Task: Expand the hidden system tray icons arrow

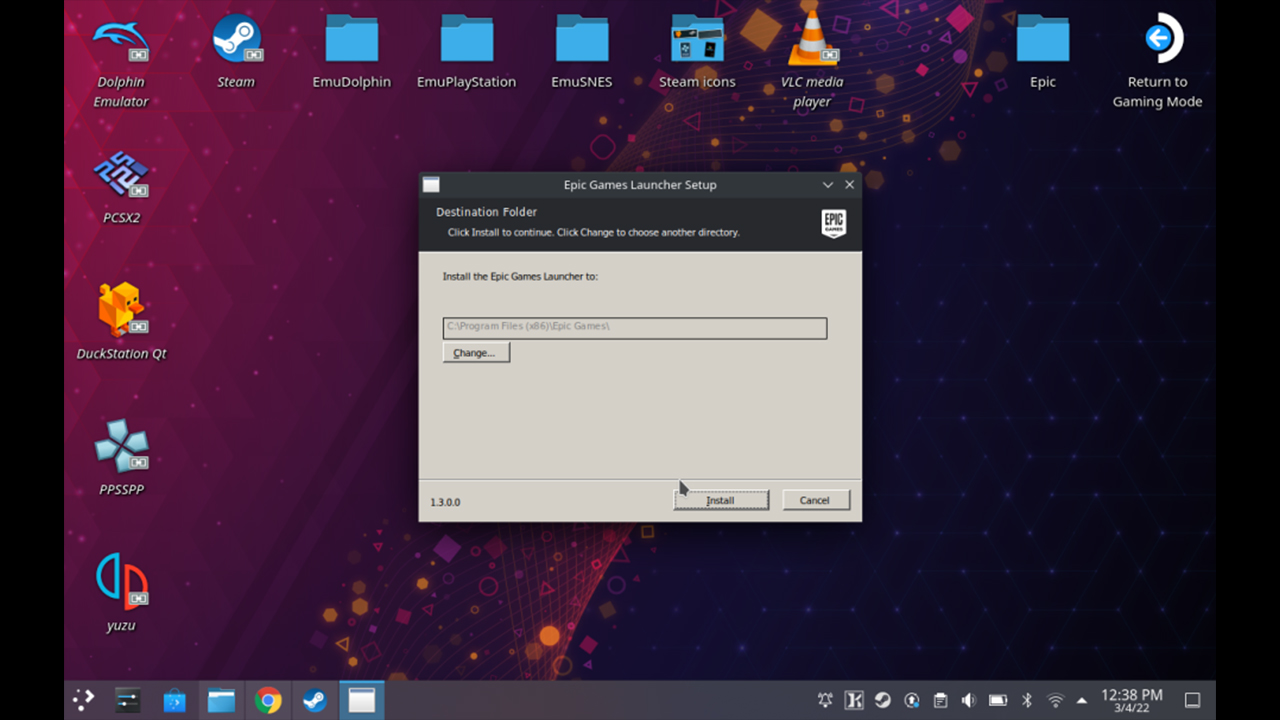Action: tap(1082, 700)
